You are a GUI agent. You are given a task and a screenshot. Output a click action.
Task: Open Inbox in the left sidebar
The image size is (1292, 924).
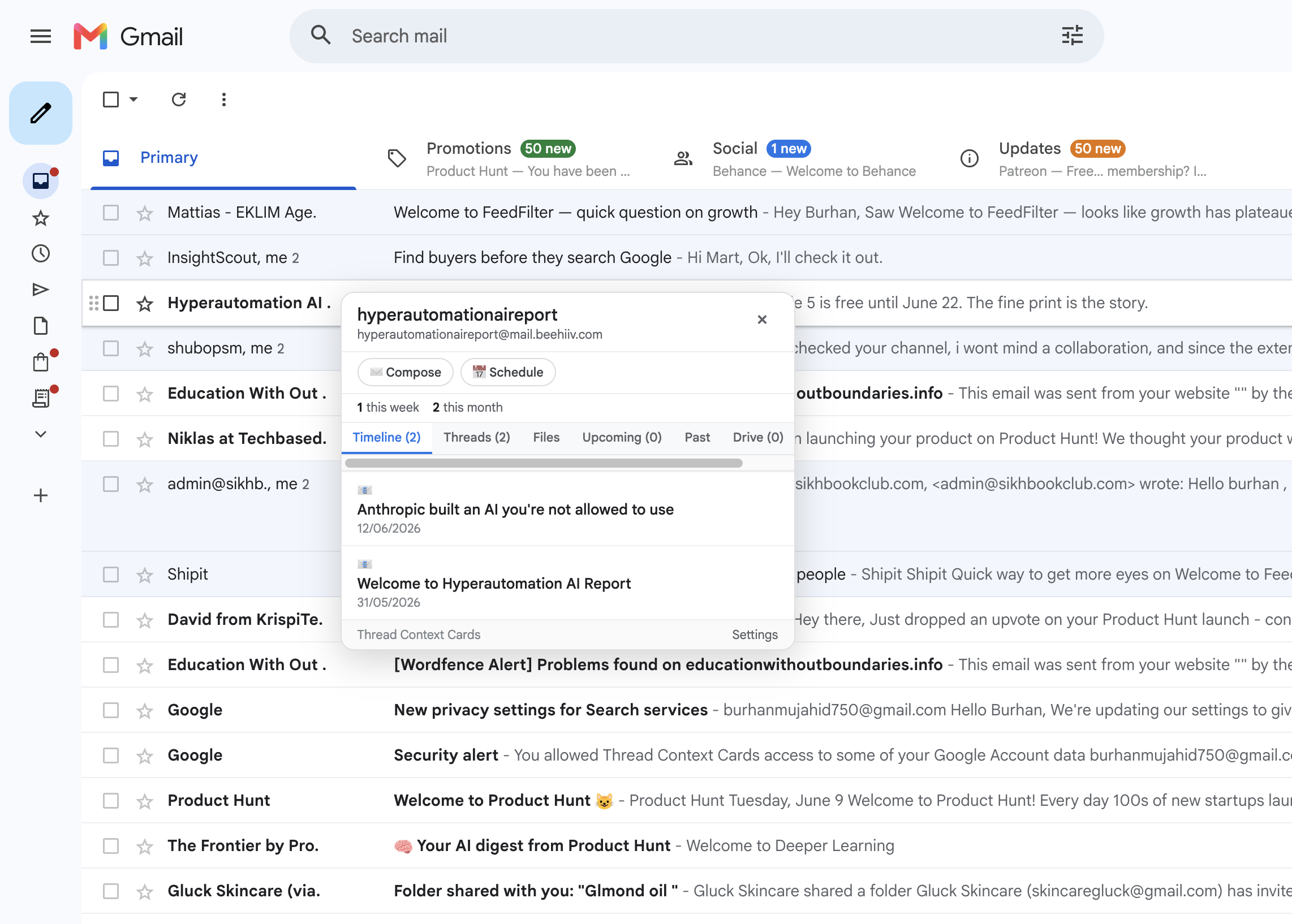click(x=40, y=181)
